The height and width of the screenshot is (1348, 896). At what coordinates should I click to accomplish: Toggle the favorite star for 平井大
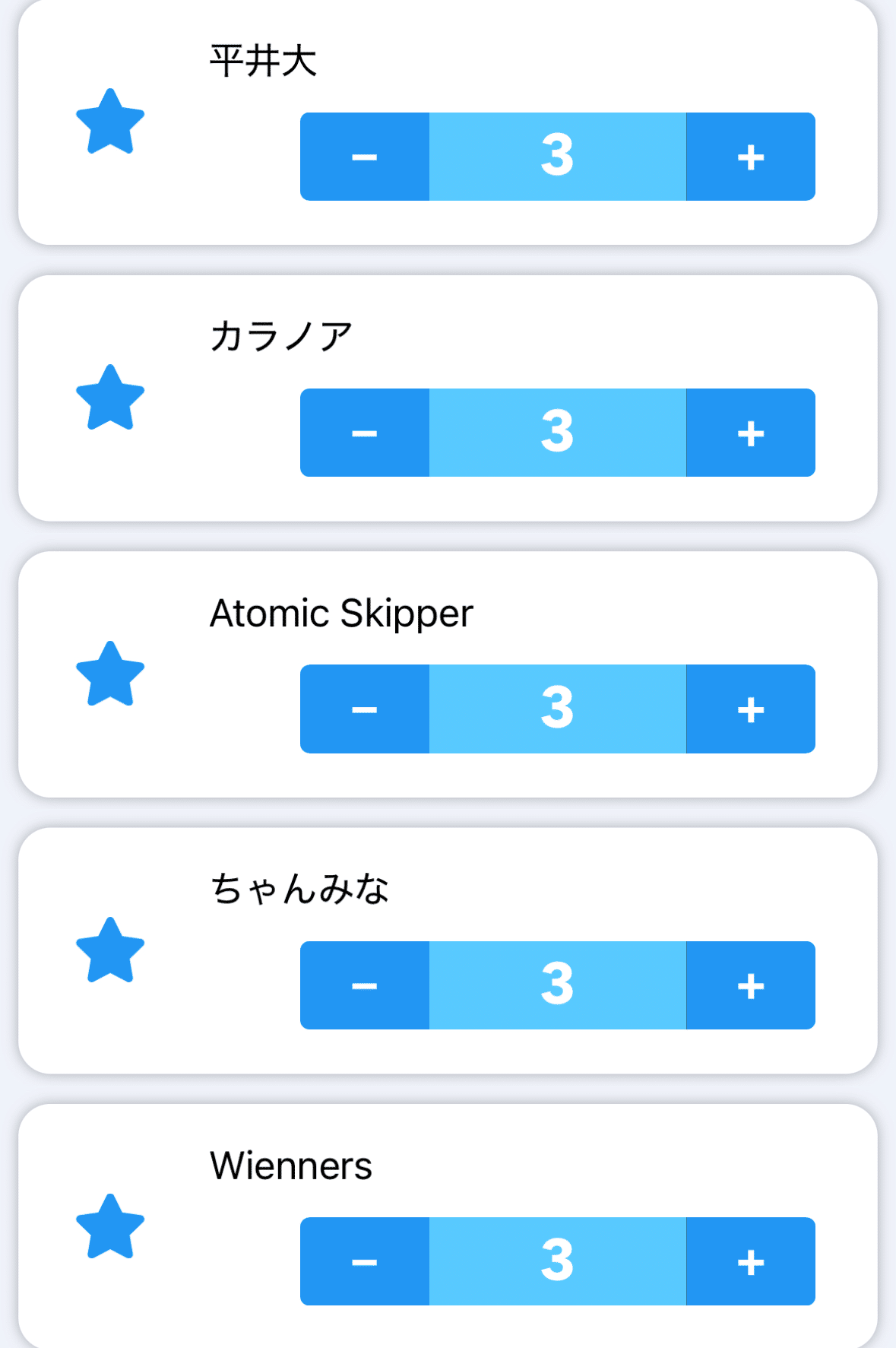click(x=110, y=122)
